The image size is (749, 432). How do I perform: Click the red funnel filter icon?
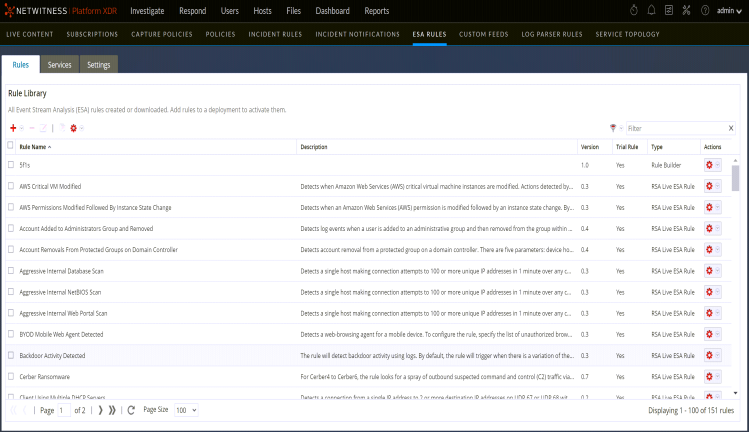pyautogui.click(x=612, y=128)
